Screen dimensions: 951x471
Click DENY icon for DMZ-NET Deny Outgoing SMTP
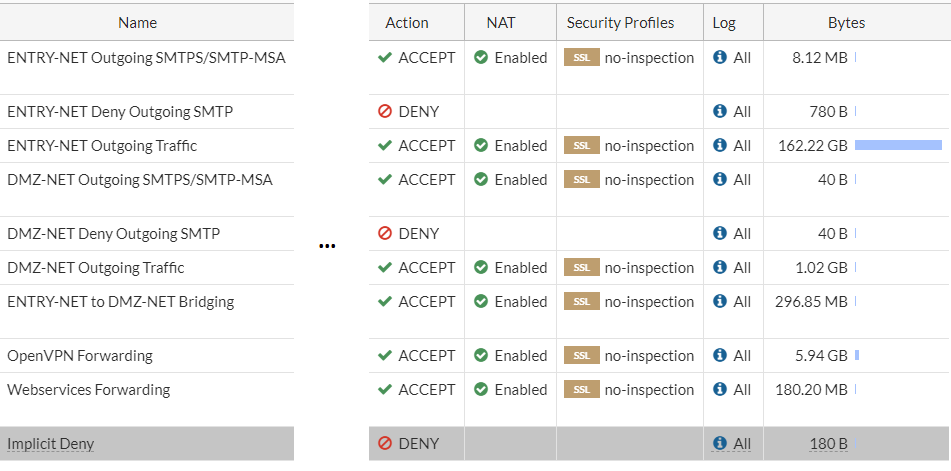coord(385,234)
